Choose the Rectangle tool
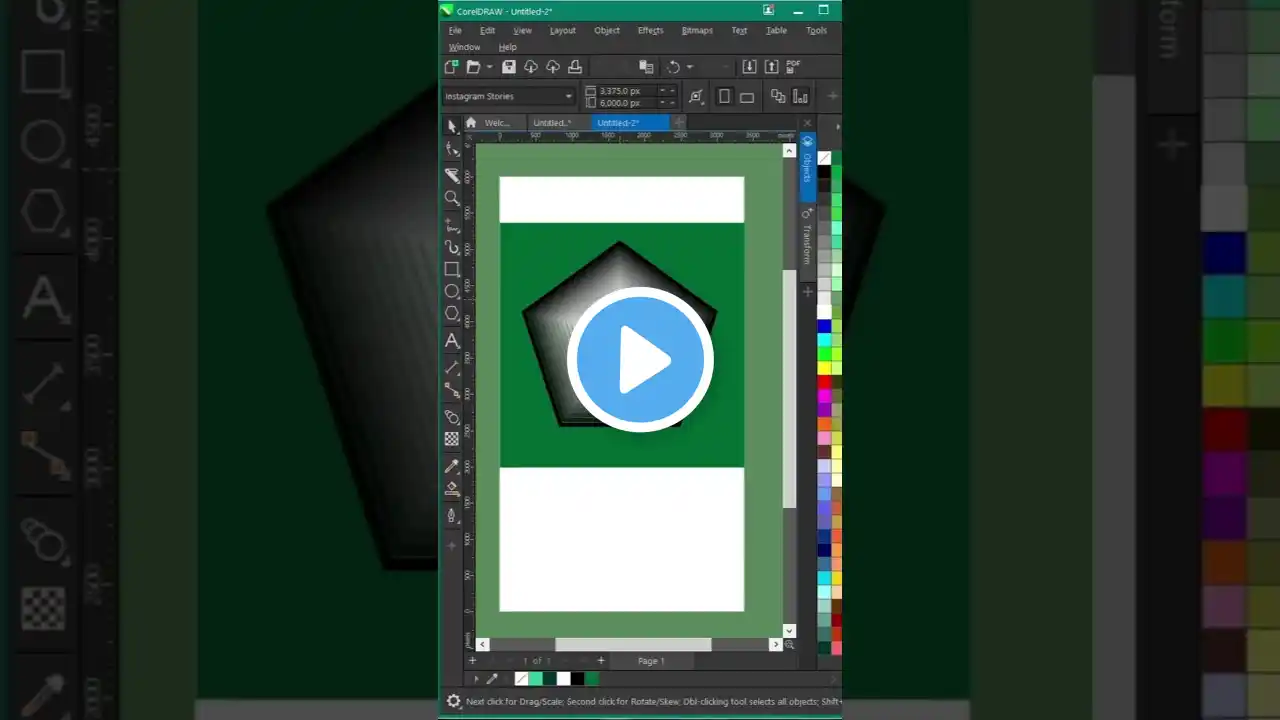The width and height of the screenshot is (1280, 720). point(452,270)
